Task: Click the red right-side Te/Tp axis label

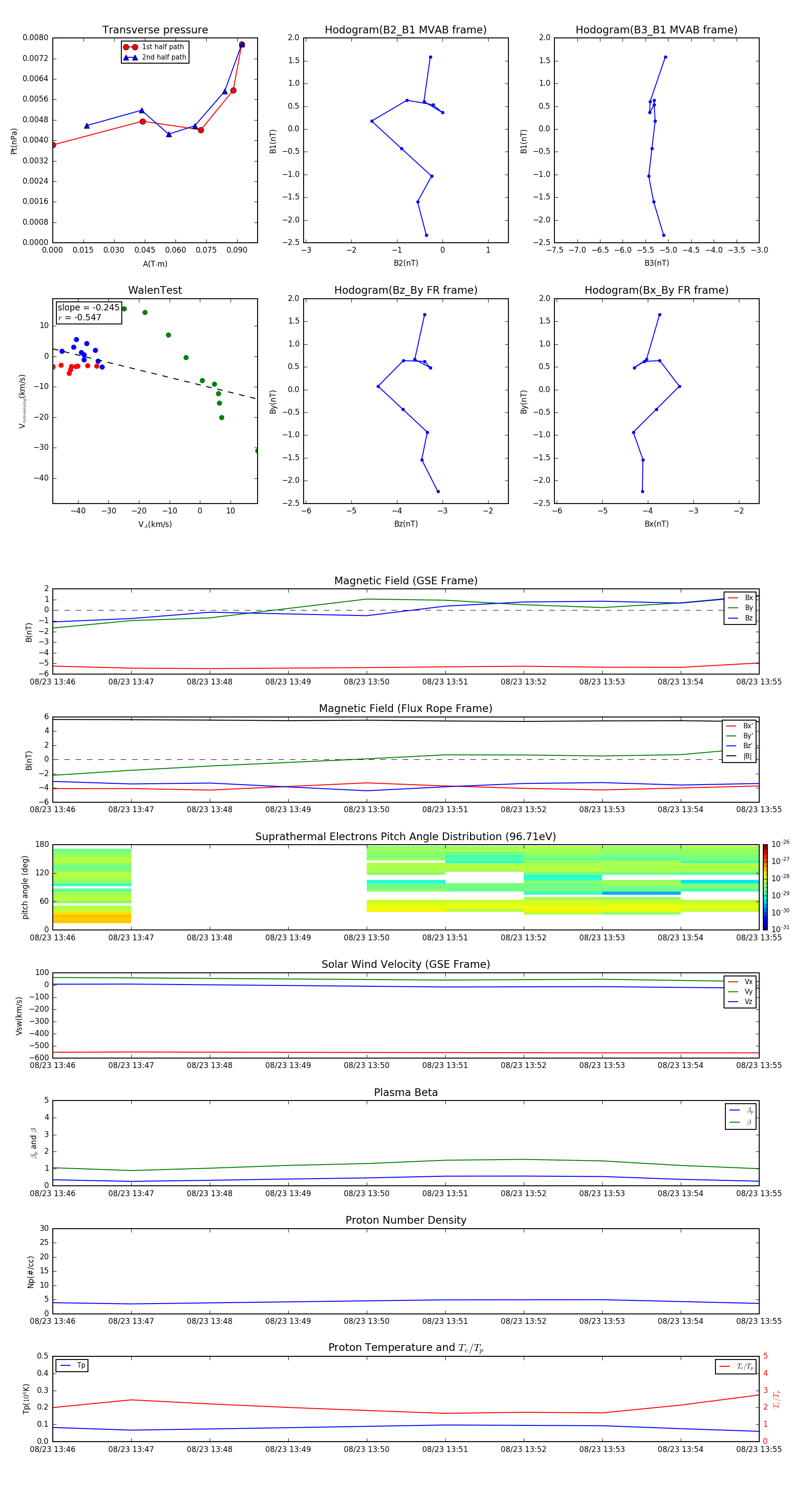Action: tap(776, 1399)
